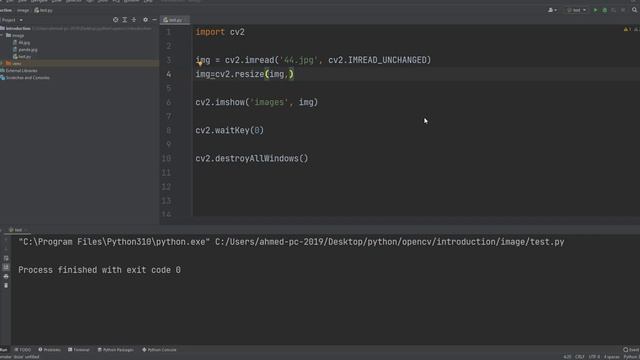Click the warning triangle inspection indicator
640x360 pixels.
(626, 29)
